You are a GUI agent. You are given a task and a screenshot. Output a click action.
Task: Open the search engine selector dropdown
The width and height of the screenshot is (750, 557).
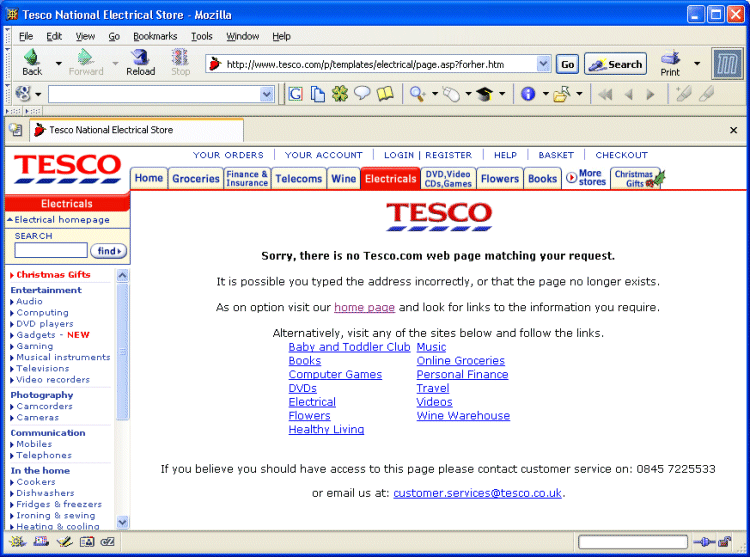[38, 94]
